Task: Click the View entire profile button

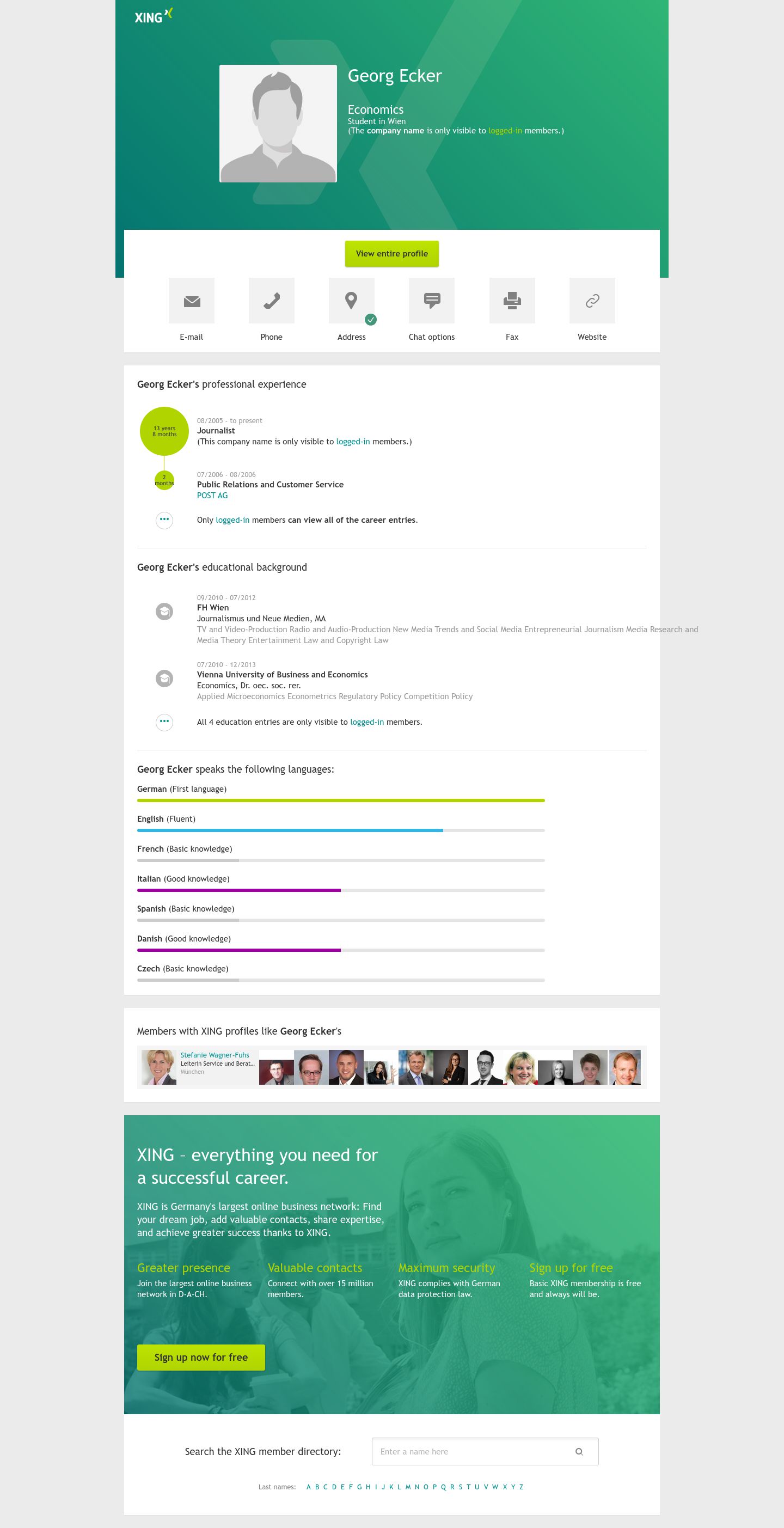Action: click(x=392, y=254)
